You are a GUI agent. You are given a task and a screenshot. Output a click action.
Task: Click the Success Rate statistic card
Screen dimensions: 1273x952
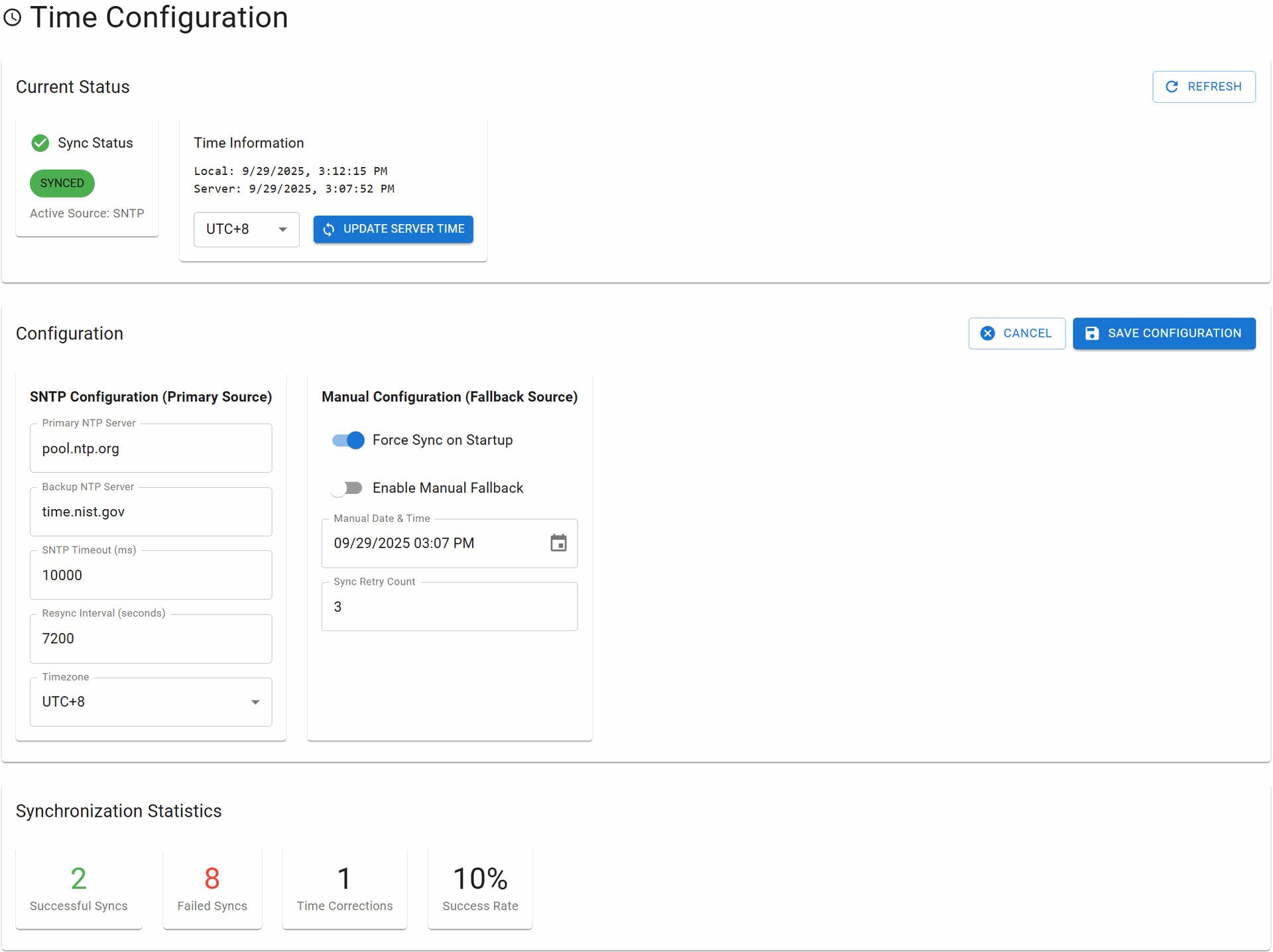coord(480,888)
